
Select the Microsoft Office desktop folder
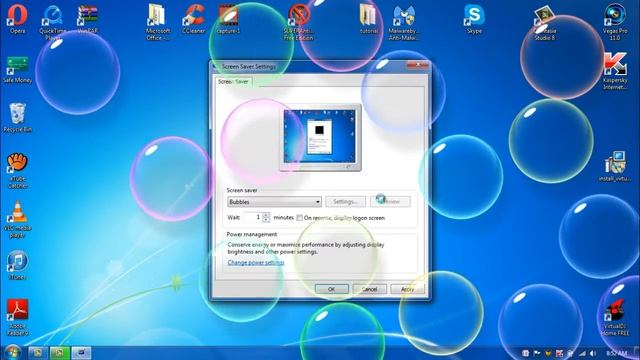pyautogui.click(x=158, y=21)
